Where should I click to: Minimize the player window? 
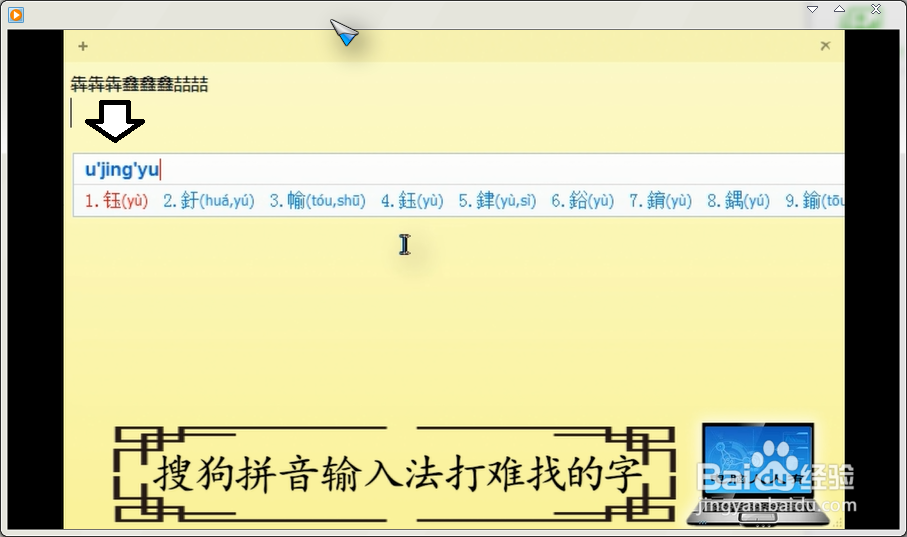pos(812,9)
